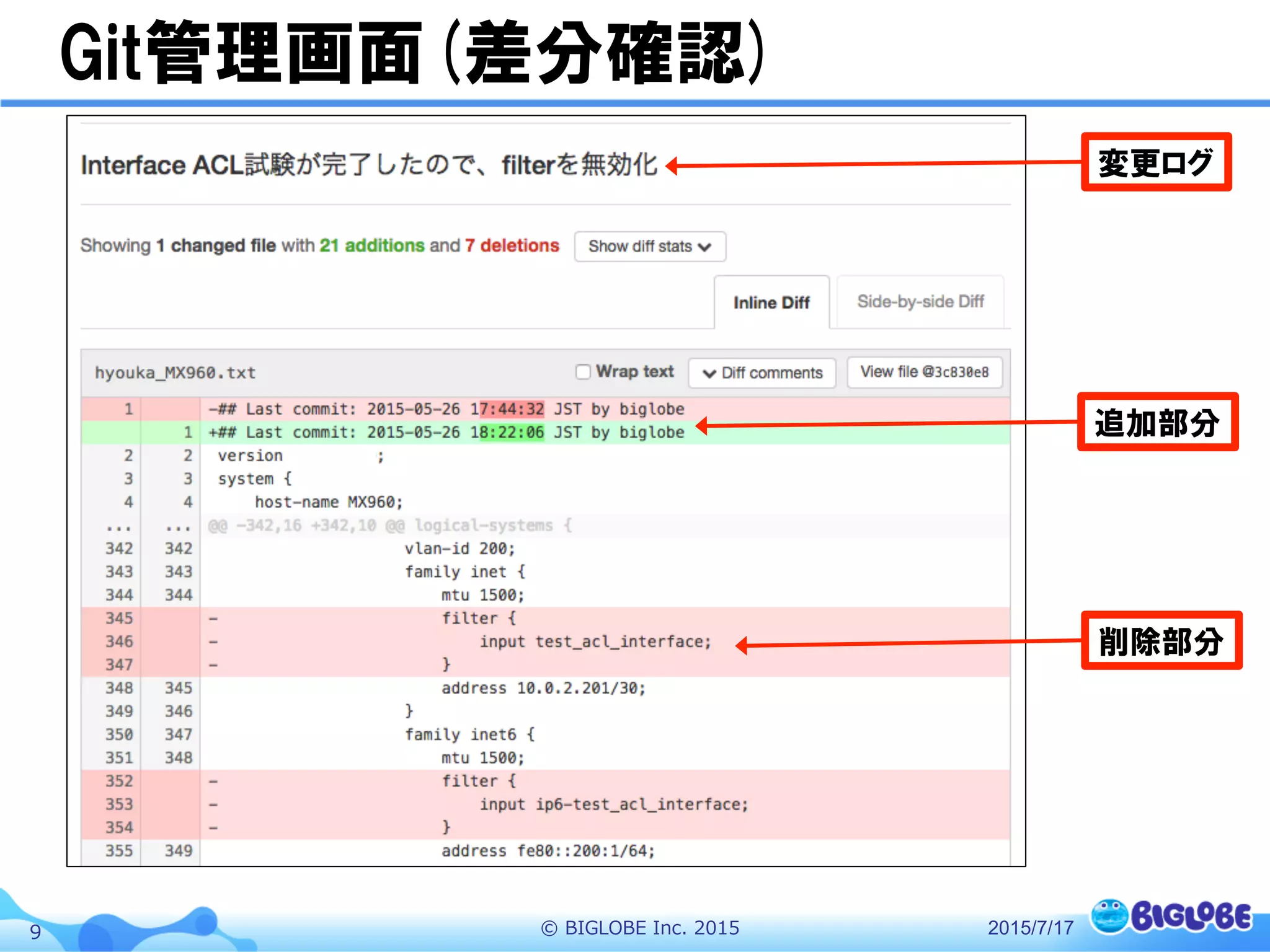
Task: Click the '21 additions' text
Action: (372, 245)
